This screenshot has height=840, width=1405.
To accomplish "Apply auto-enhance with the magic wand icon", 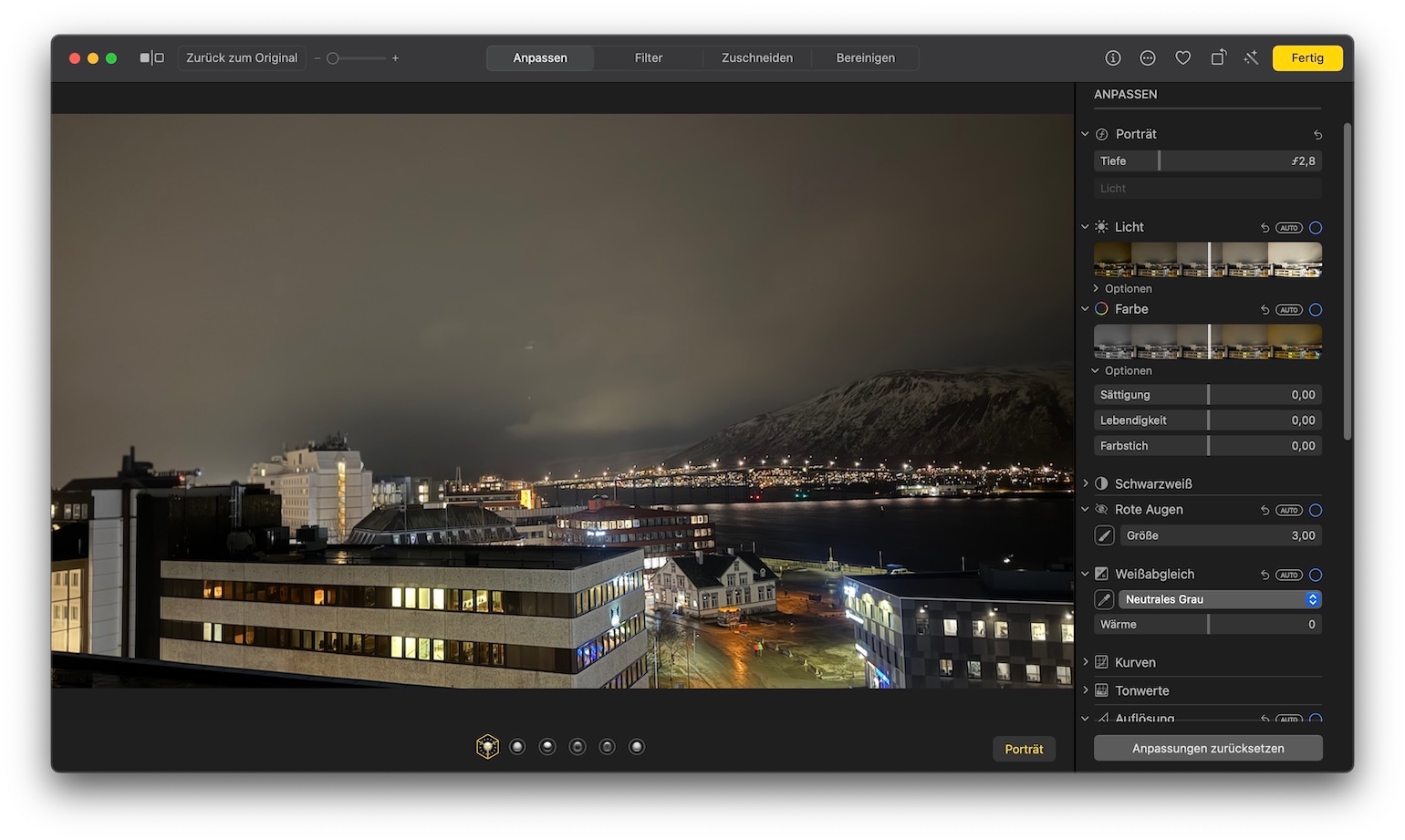I will pyautogui.click(x=1251, y=58).
